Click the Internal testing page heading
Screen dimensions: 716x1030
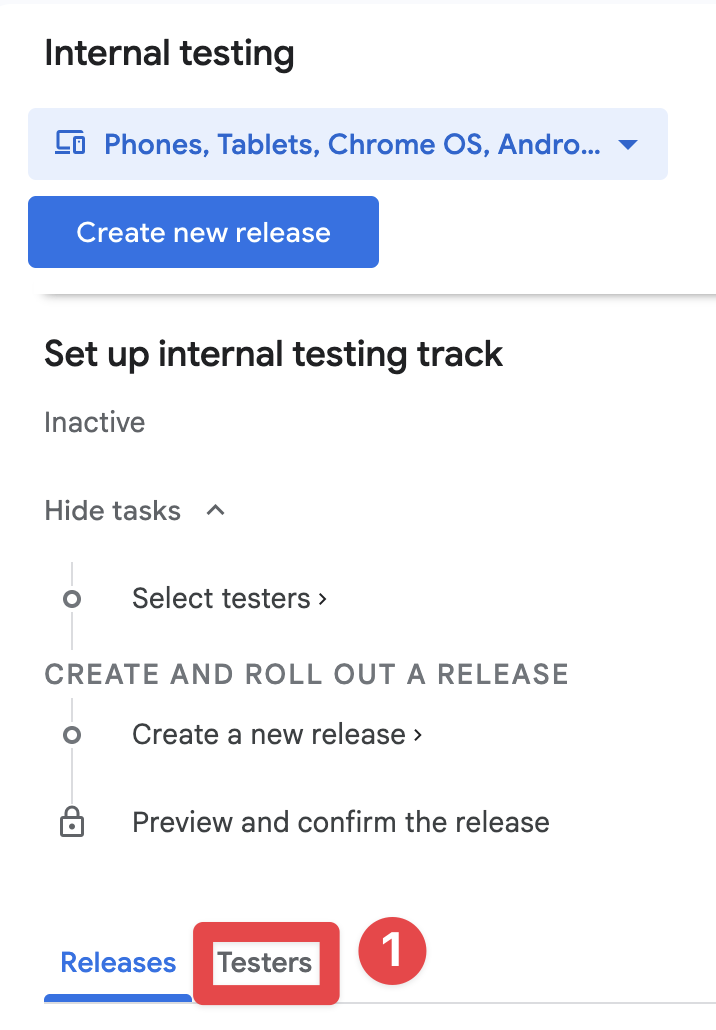click(x=169, y=53)
